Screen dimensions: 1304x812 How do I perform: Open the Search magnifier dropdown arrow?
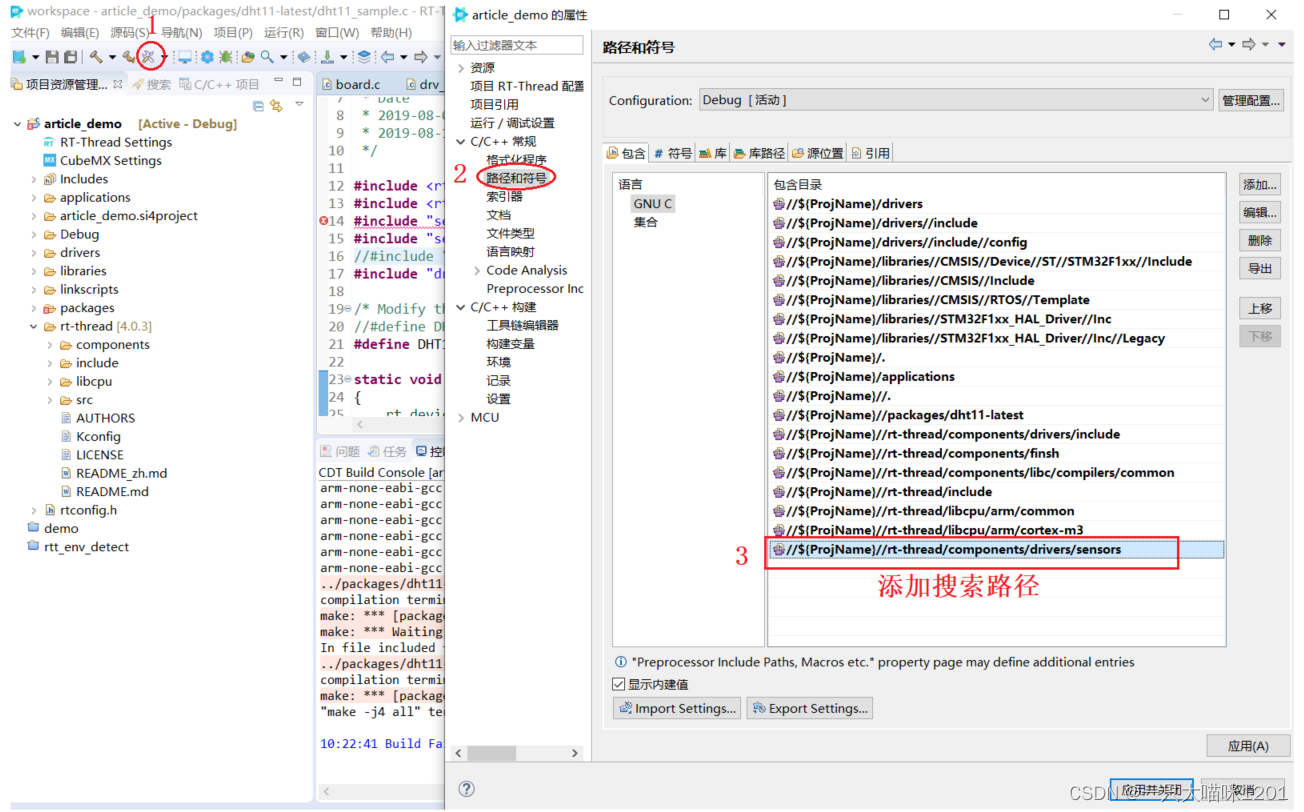tap(284, 57)
